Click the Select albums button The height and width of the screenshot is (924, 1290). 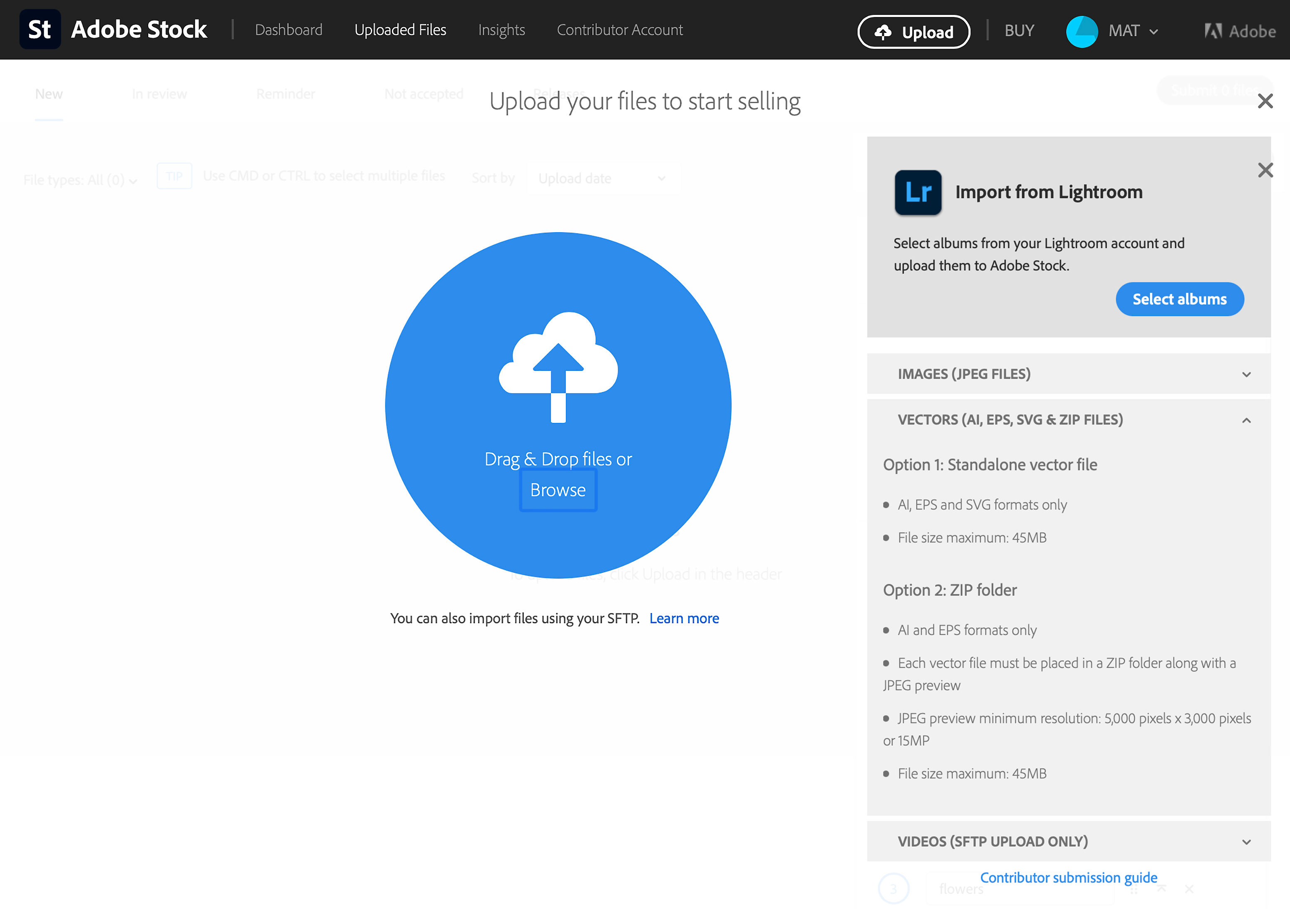pyautogui.click(x=1180, y=299)
